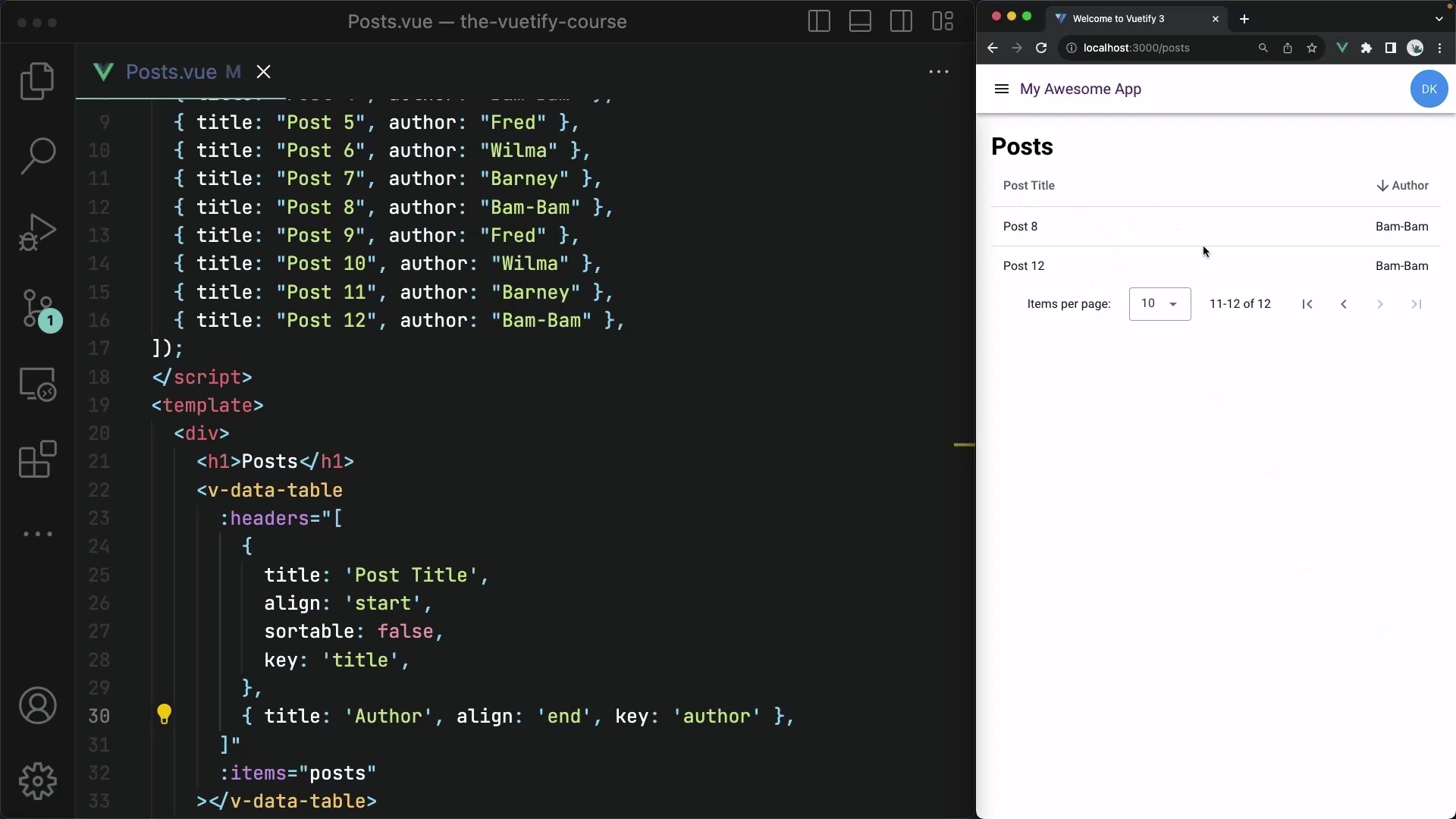Open the browser Extensions puzzle menu

tap(1367, 48)
